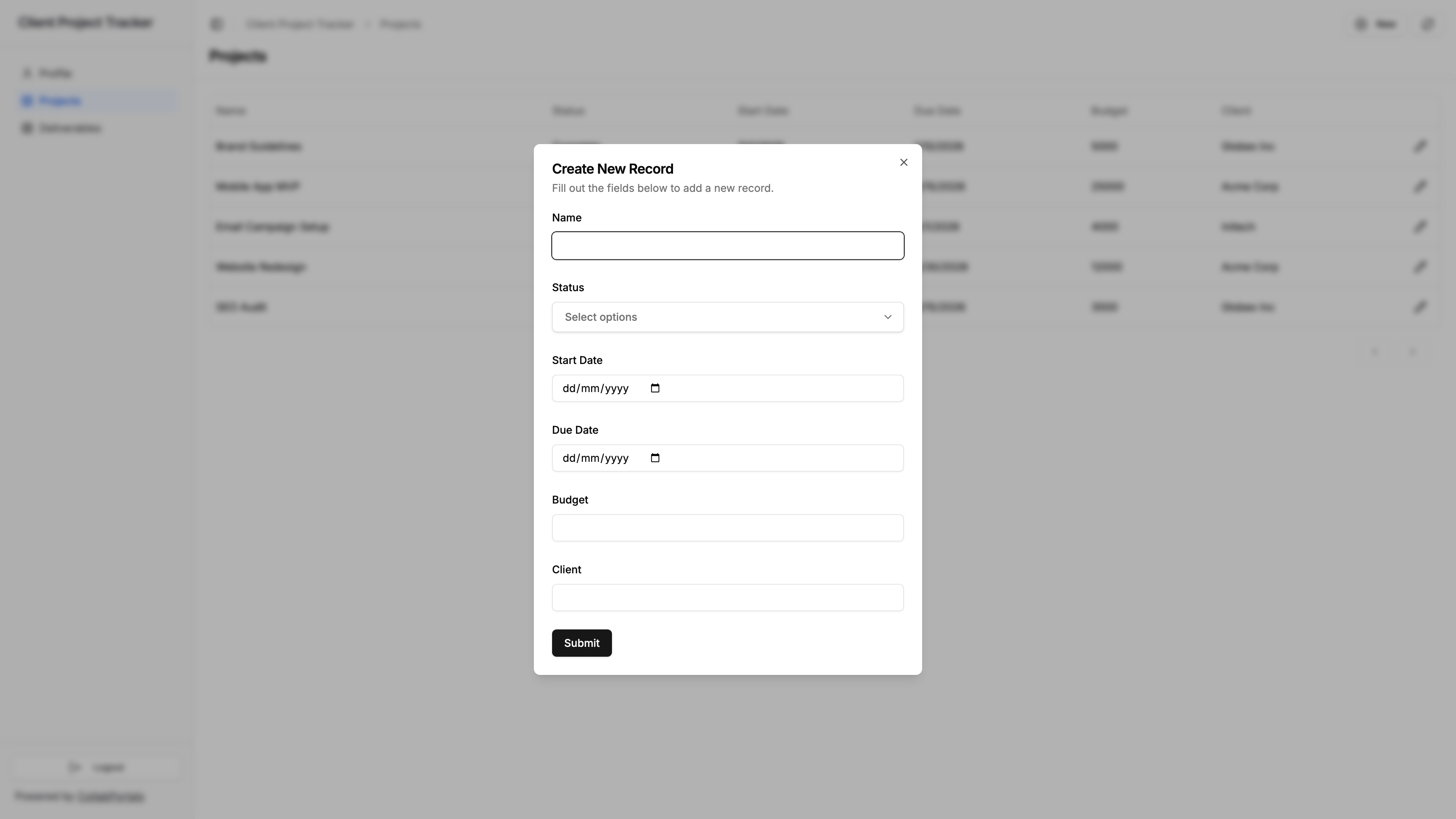Focus the Name text input field
This screenshot has width=1456, height=819.
727,246
